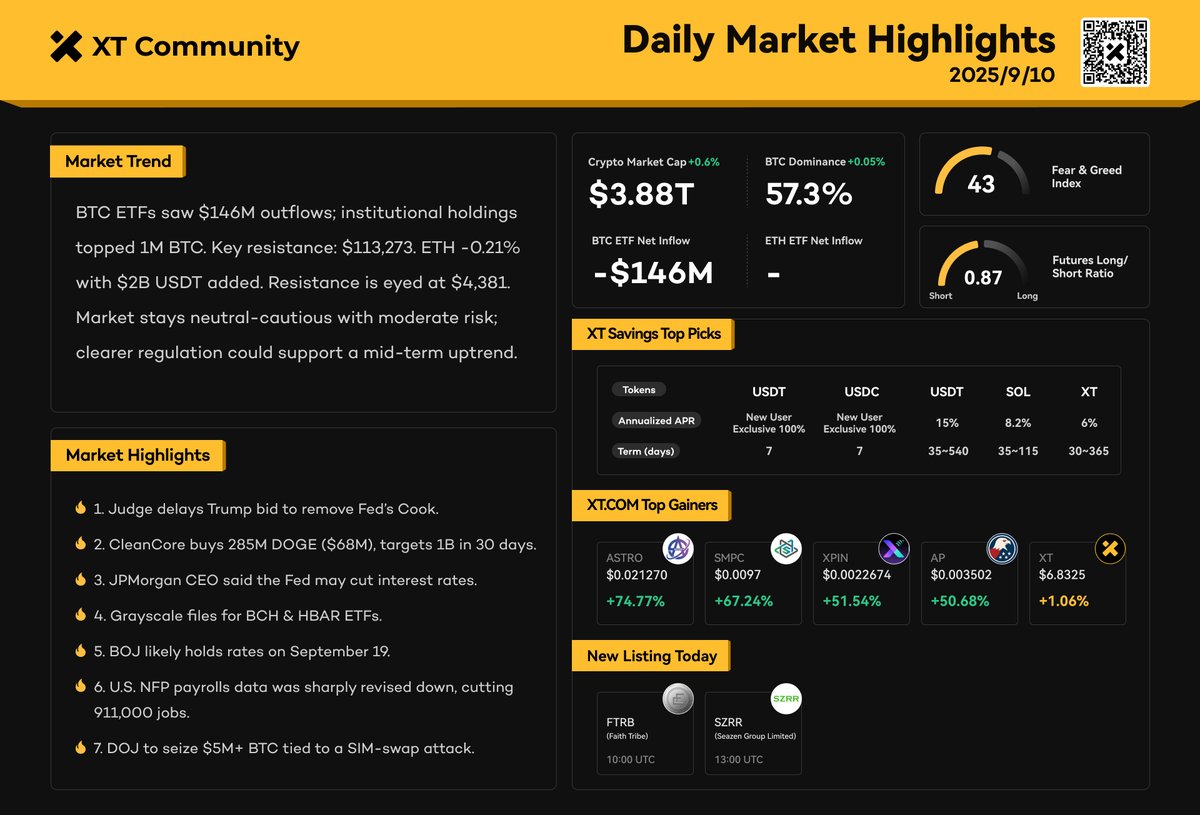Click the -$146M BTC ETF net inflow value
This screenshot has width=1200, height=815.
coord(652,271)
